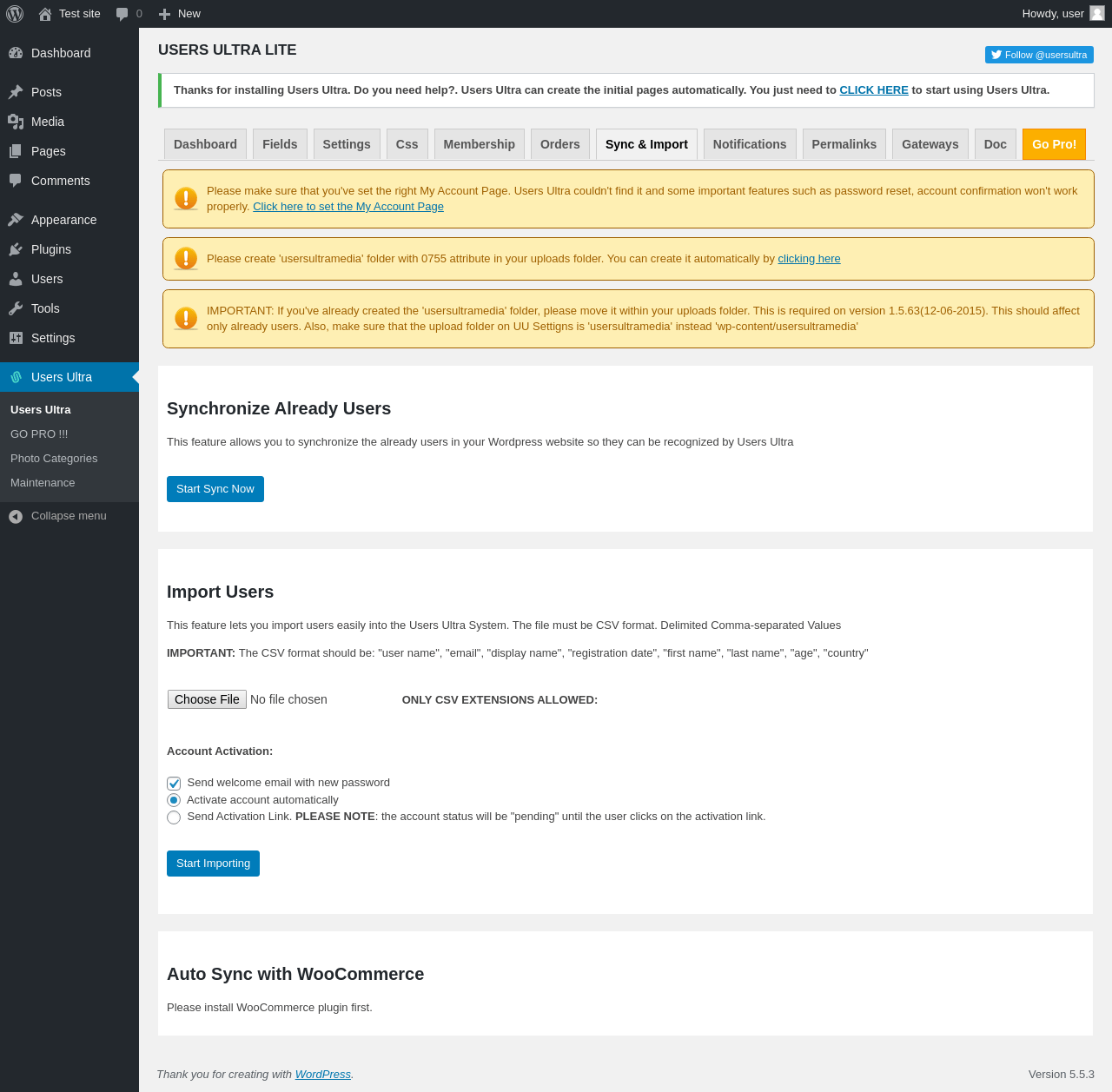Click the Pages icon in sidebar
This screenshot has width=1112, height=1092.
click(16, 151)
